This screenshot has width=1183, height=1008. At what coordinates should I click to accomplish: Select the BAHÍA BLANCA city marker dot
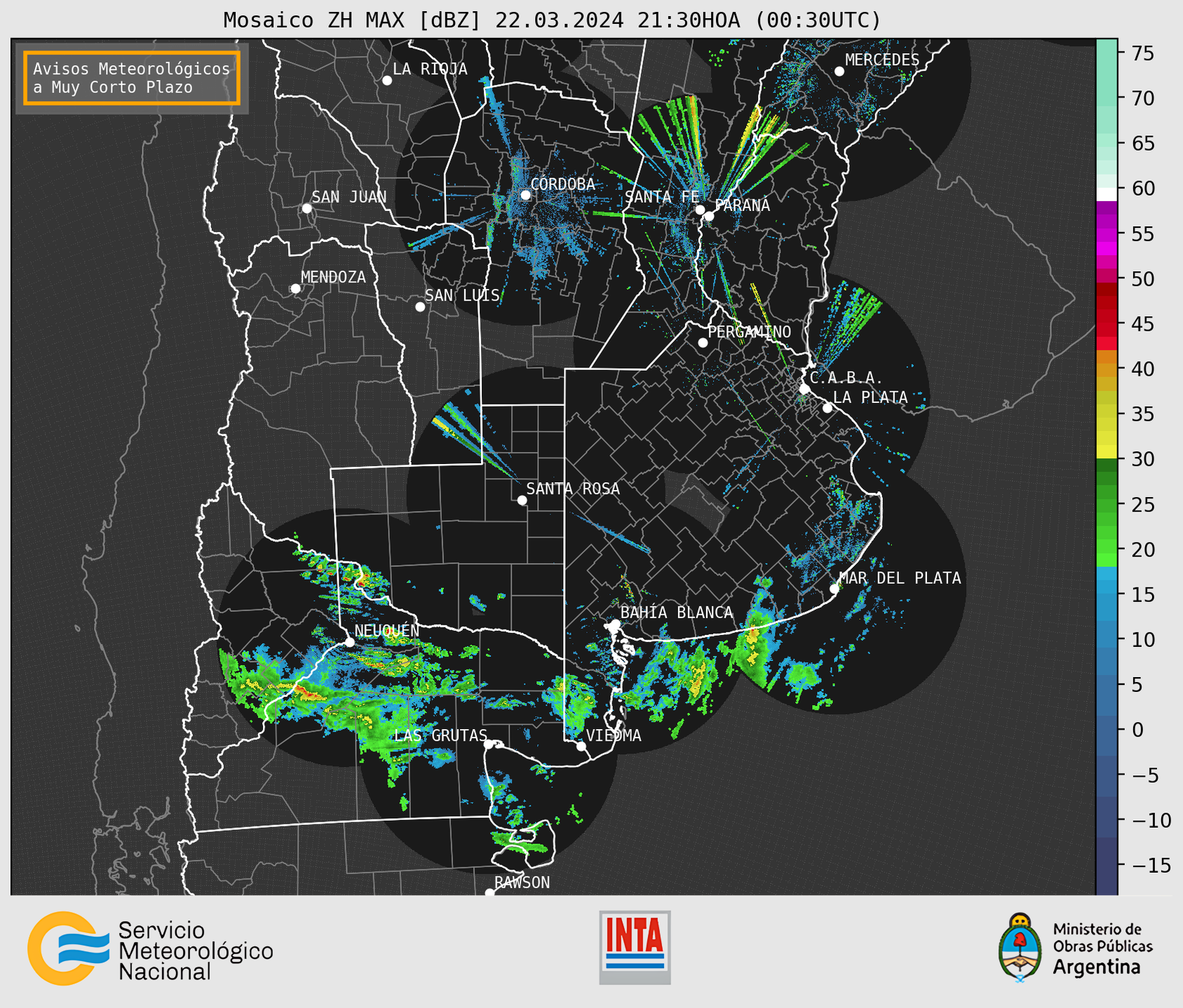615,624
